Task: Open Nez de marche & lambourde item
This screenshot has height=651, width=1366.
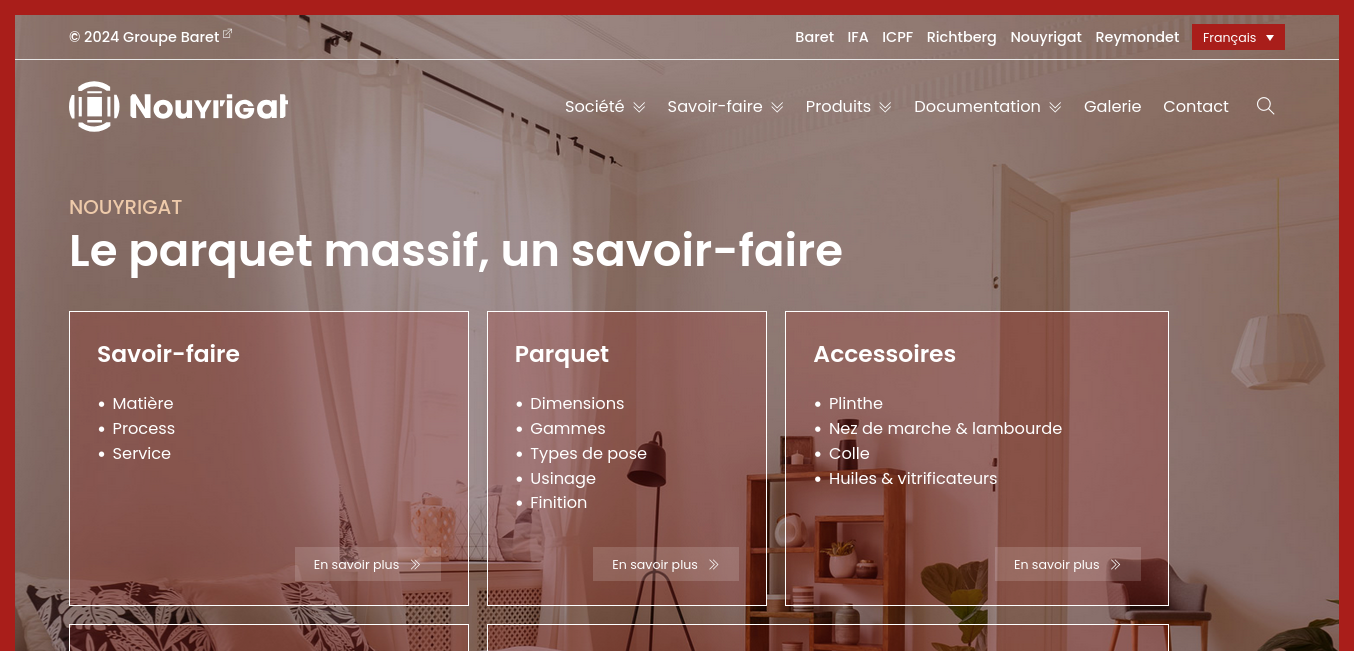Action: point(945,428)
